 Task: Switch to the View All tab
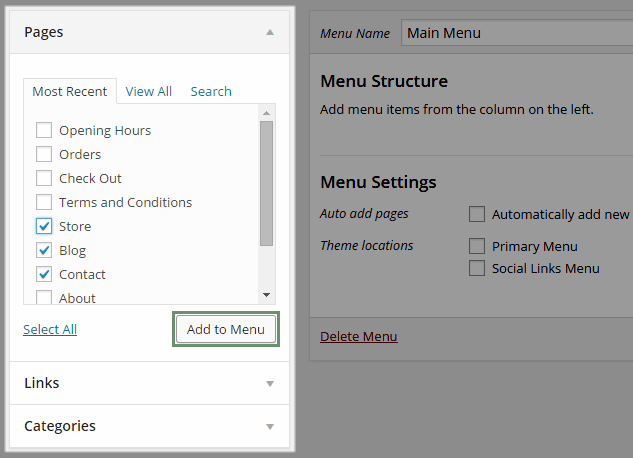click(x=149, y=92)
